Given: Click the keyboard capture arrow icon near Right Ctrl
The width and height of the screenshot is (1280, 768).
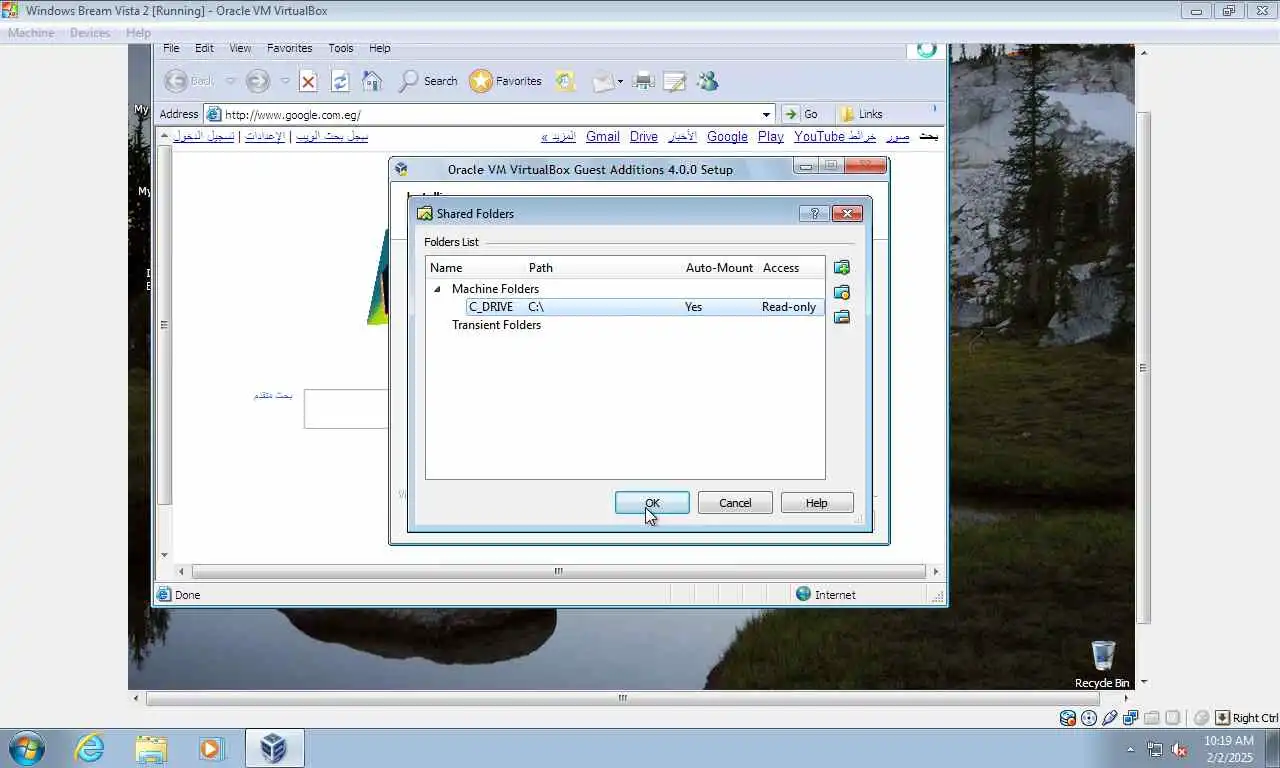Looking at the screenshot, I should 1222,718.
